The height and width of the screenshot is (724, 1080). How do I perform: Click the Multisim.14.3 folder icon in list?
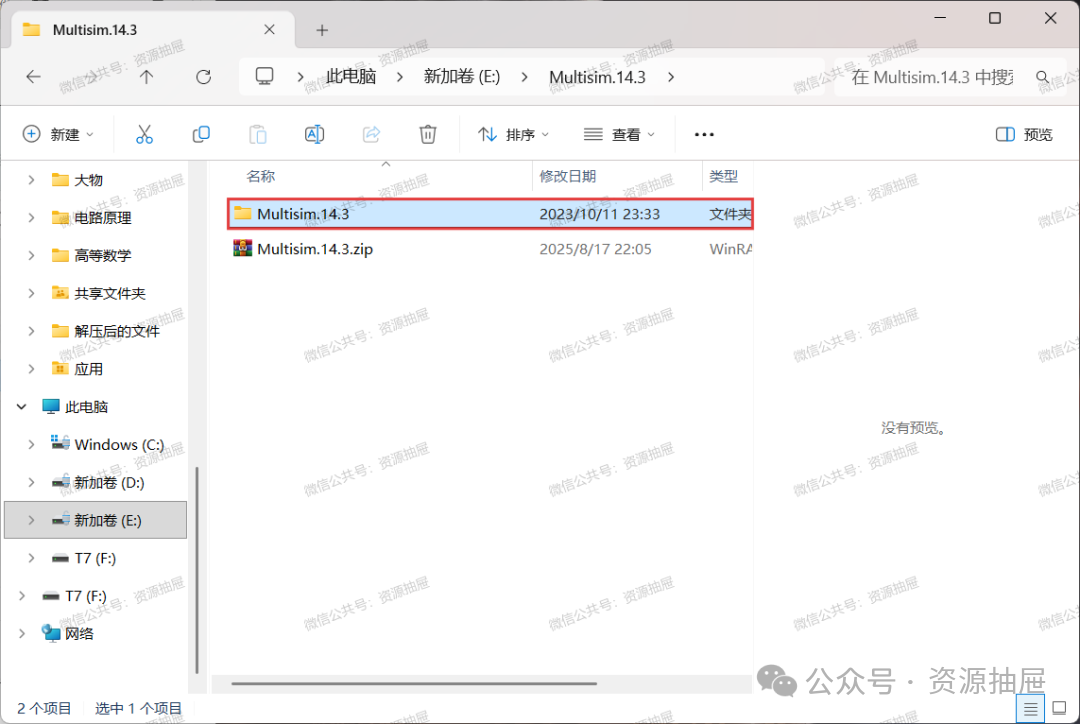[242, 213]
